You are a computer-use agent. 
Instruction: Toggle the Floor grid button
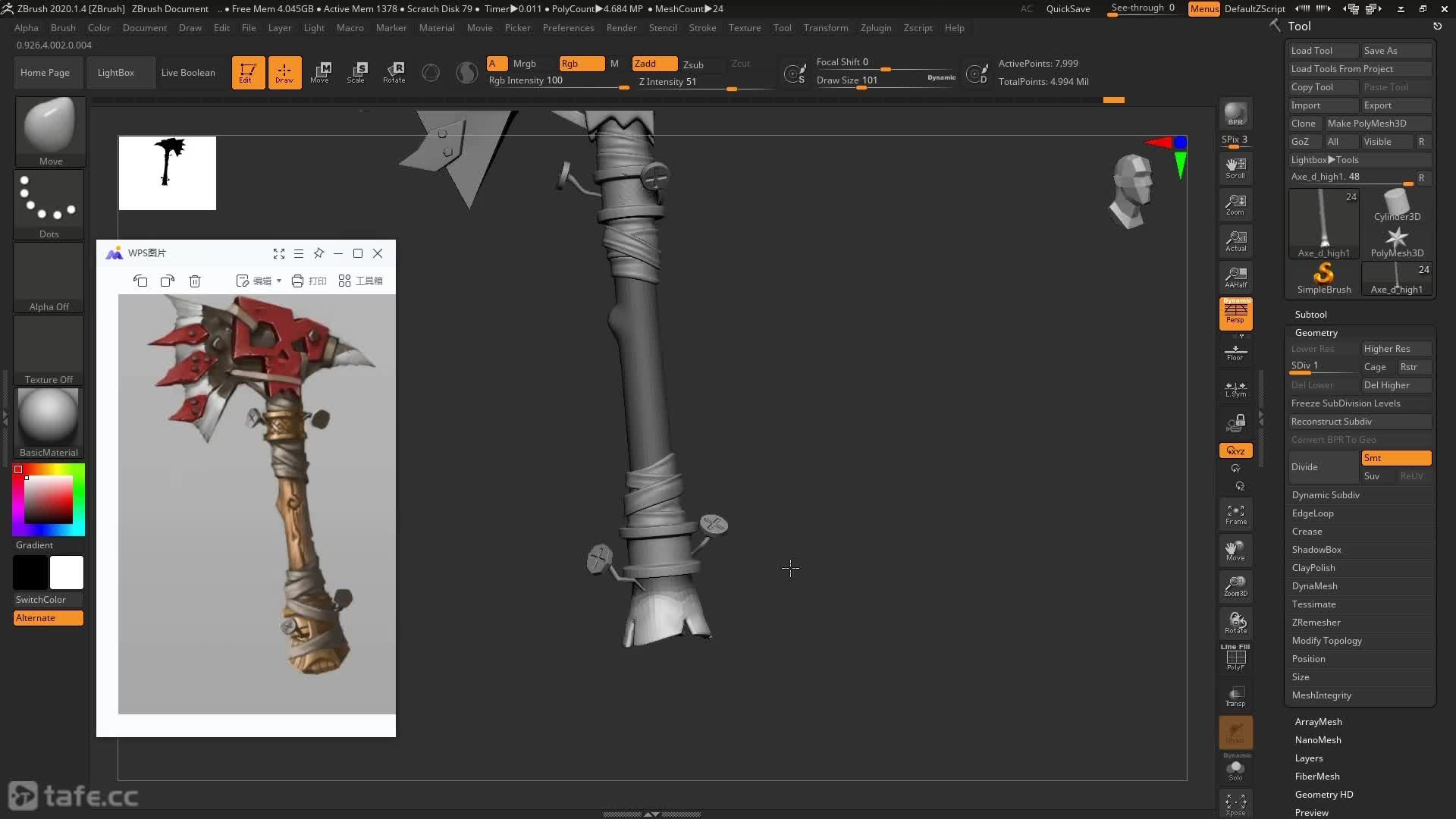[1235, 352]
